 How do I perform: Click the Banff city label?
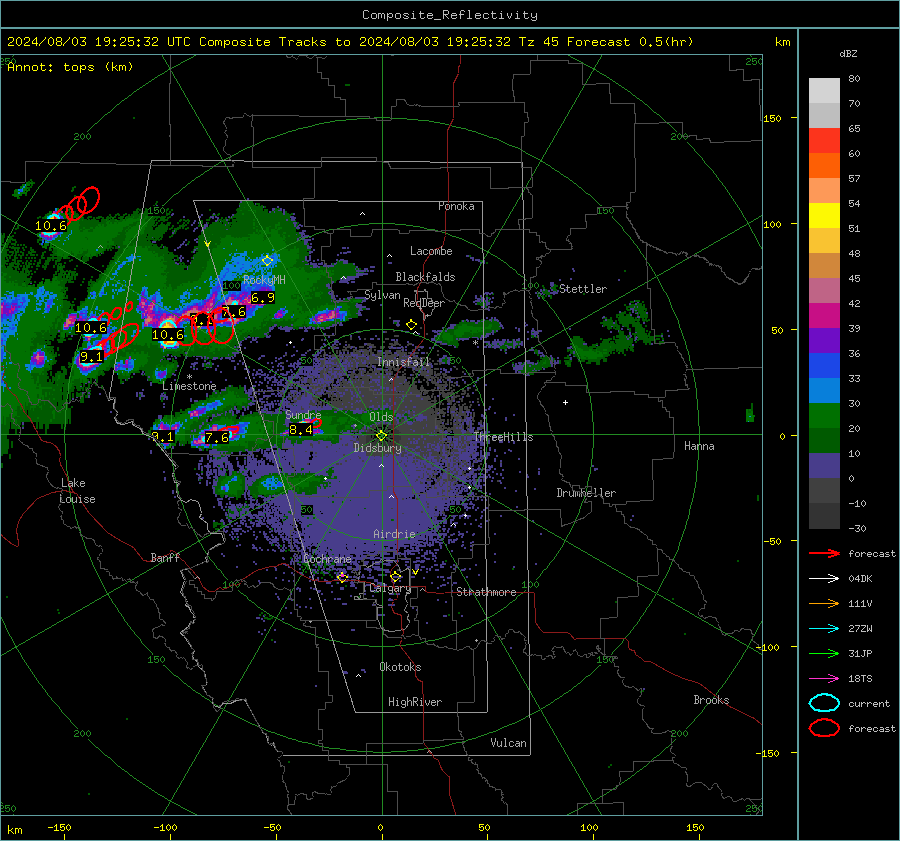tap(165, 557)
